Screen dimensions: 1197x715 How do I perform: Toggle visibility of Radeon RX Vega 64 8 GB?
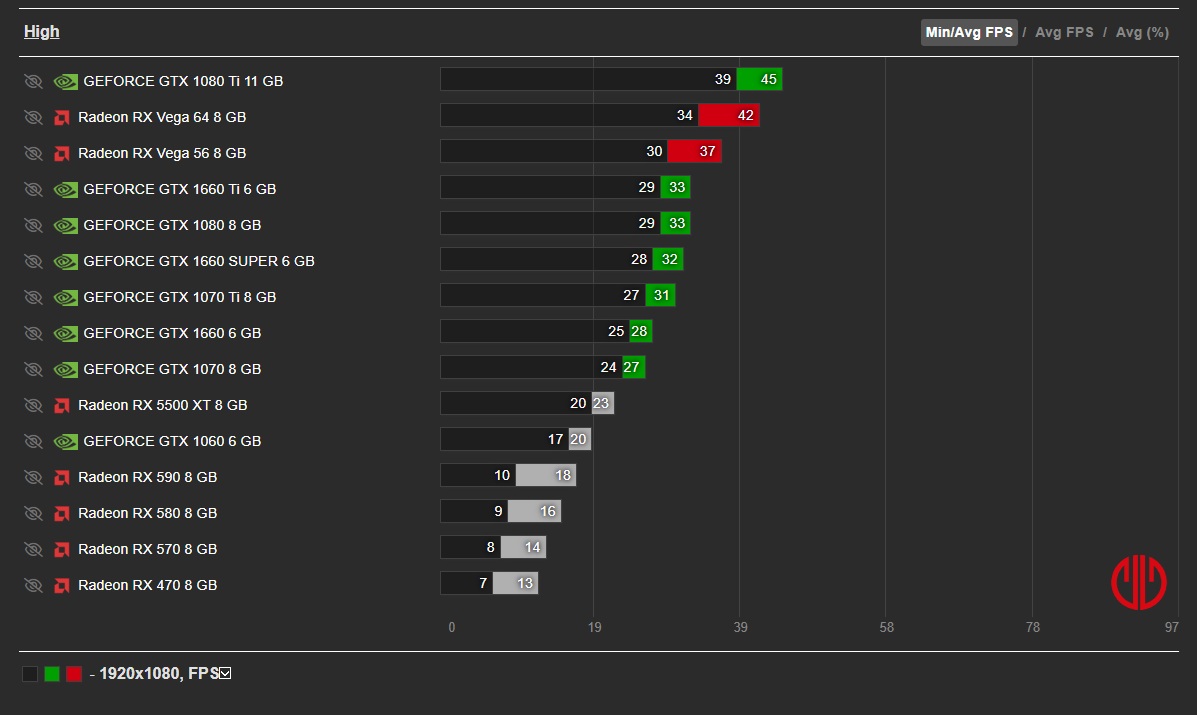(x=33, y=117)
